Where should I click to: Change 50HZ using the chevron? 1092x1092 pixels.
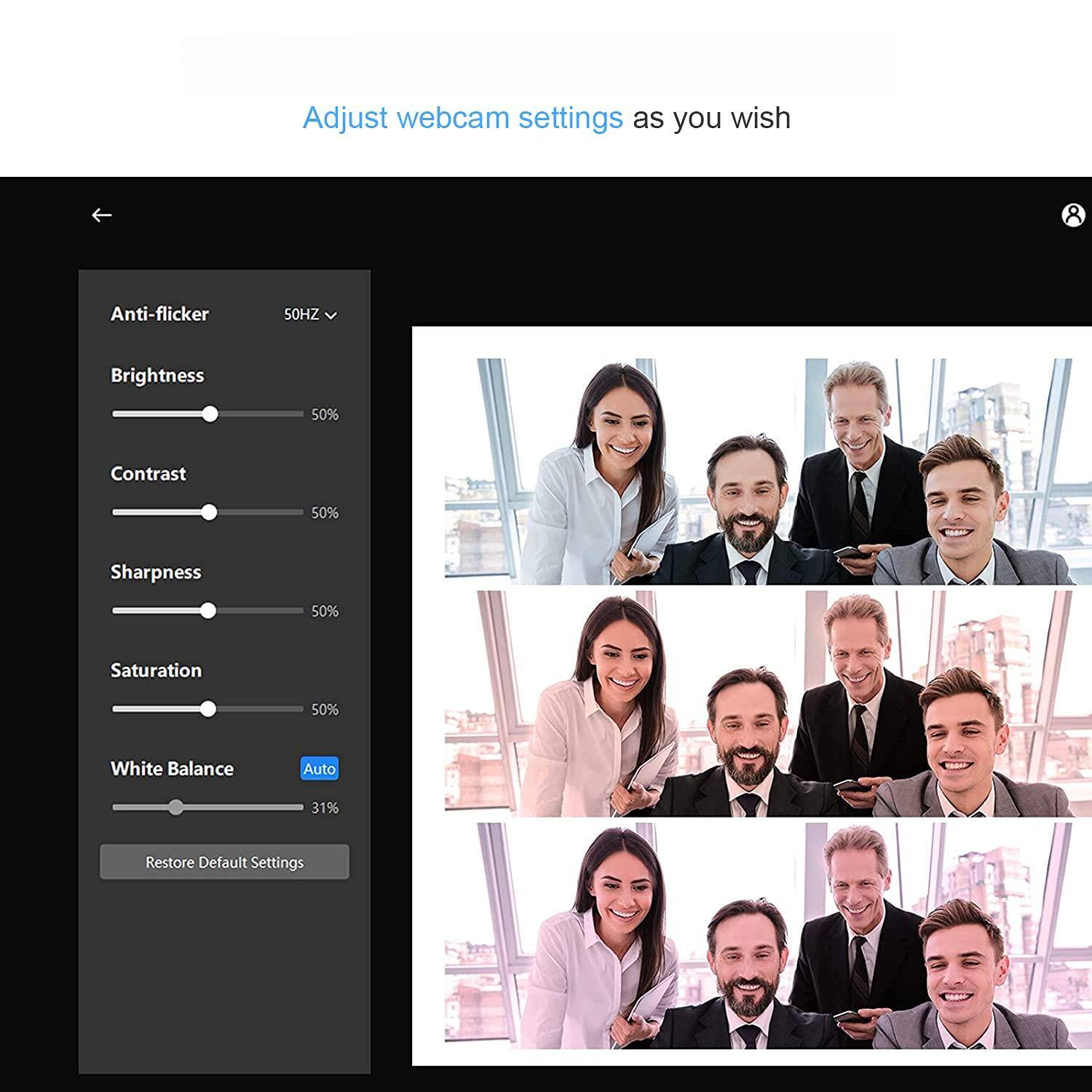tap(332, 315)
